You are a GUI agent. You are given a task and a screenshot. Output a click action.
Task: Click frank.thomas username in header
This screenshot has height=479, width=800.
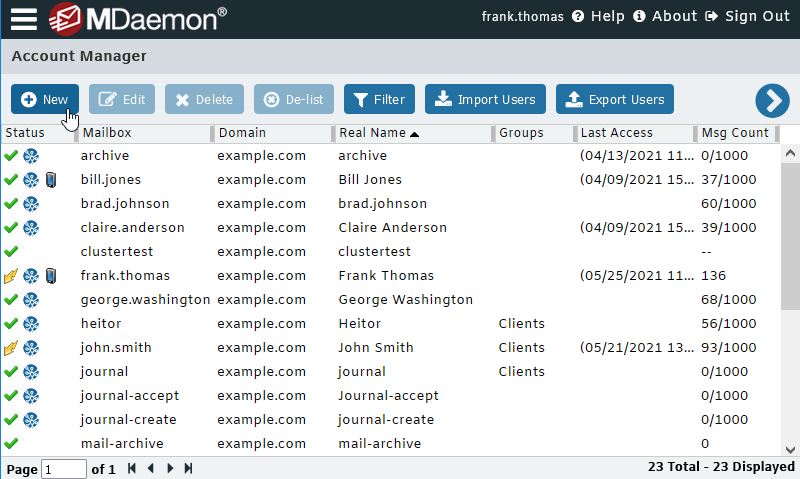coord(522,16)
